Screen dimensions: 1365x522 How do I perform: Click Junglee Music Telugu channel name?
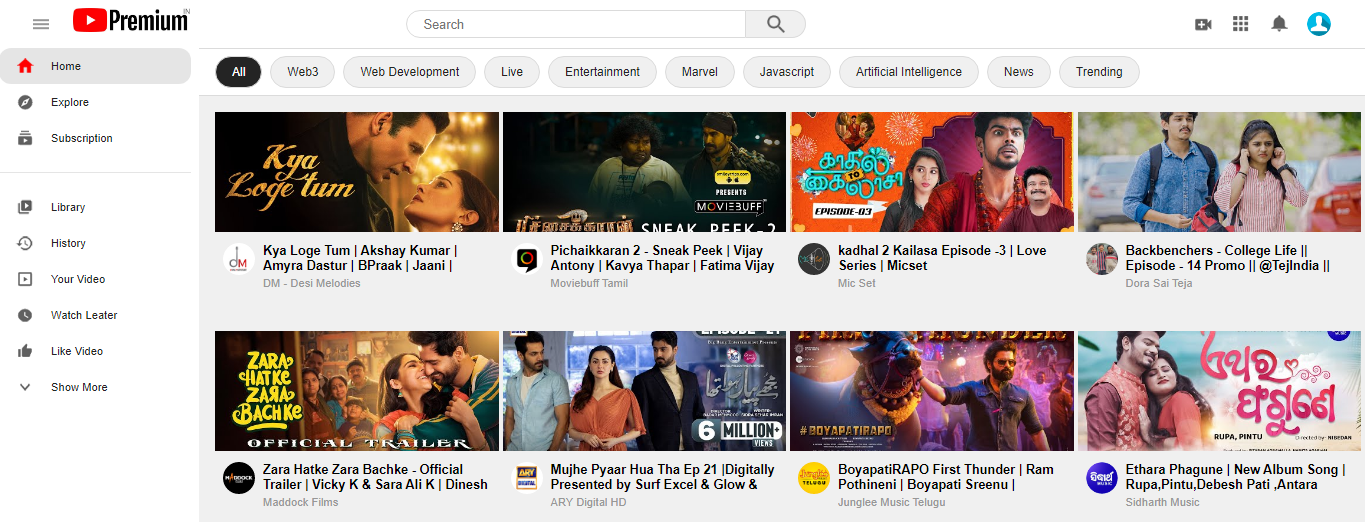pyautogui.click(x=891, y=502)
